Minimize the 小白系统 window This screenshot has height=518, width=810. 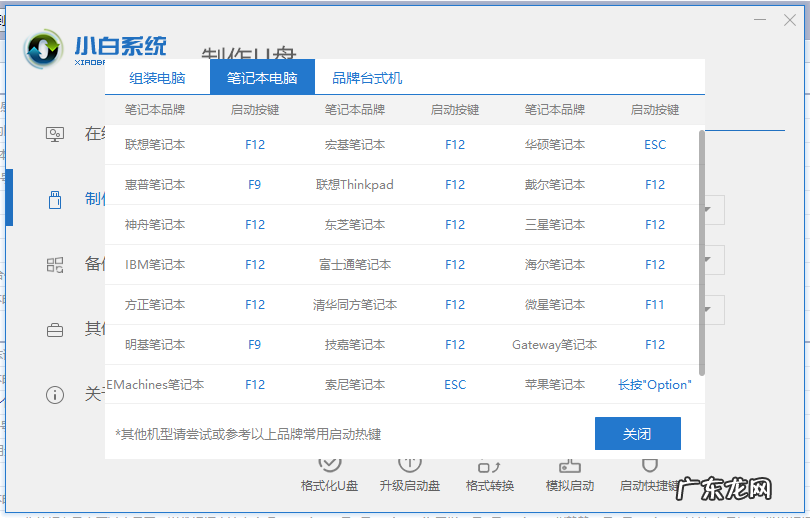coord(760,20)
